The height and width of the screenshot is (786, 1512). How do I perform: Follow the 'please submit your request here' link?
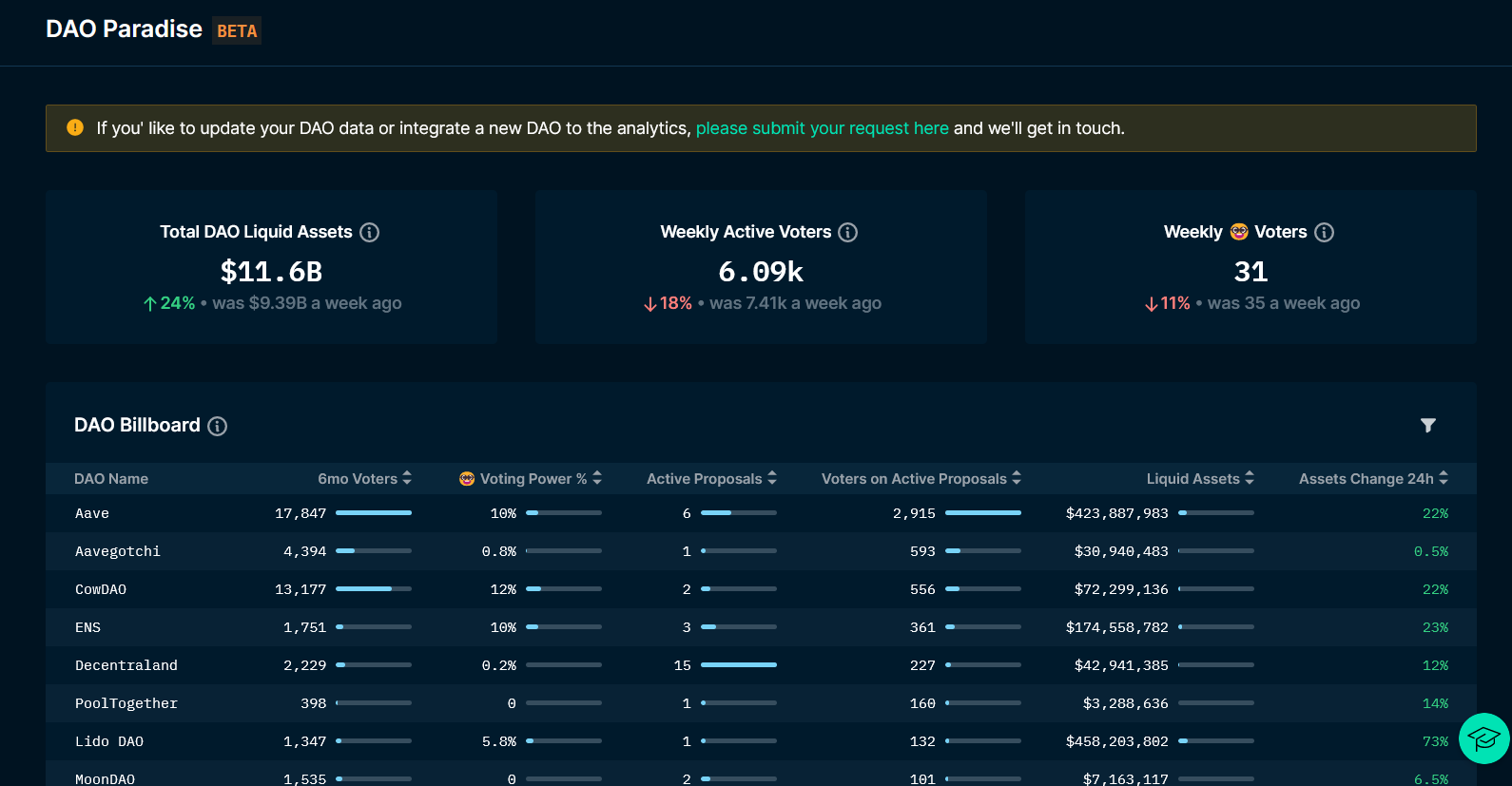[x=823, y=128]
